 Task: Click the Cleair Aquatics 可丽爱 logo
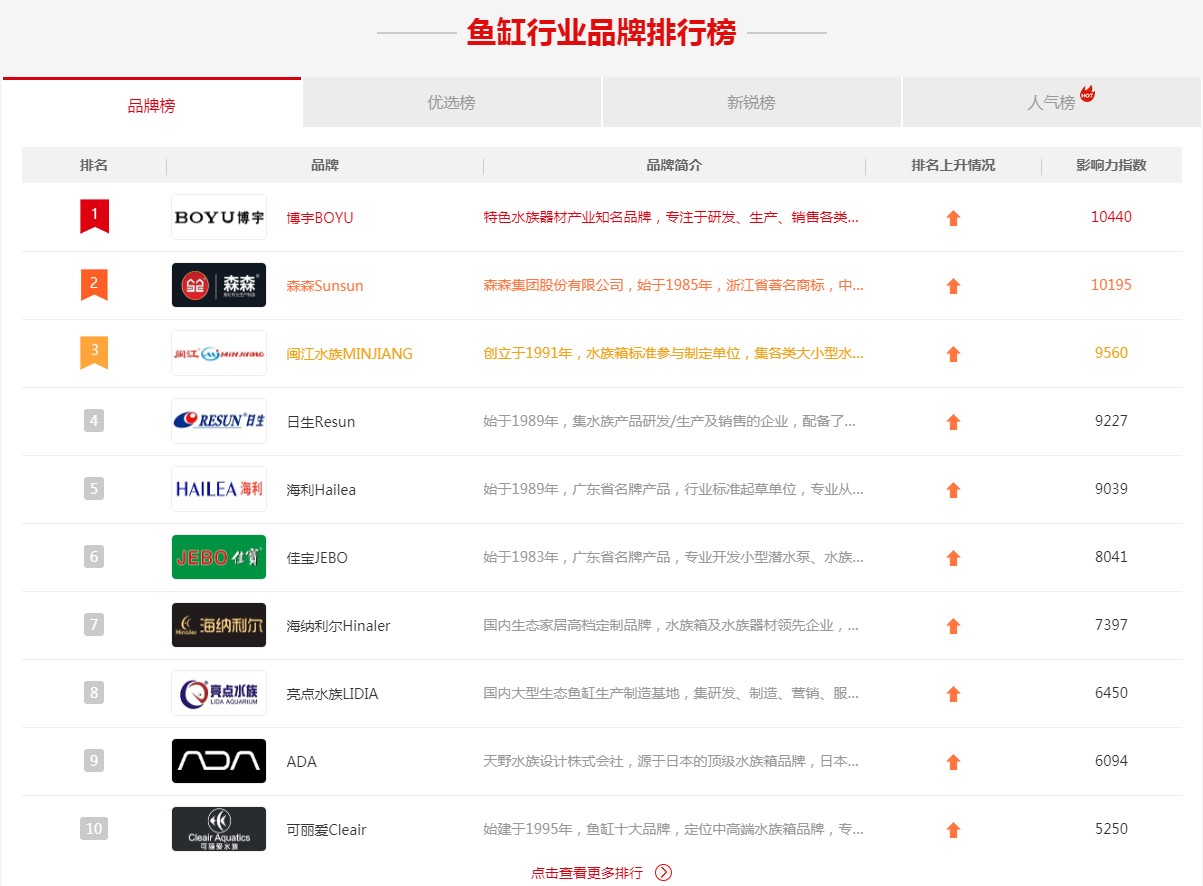click(218, 829)
